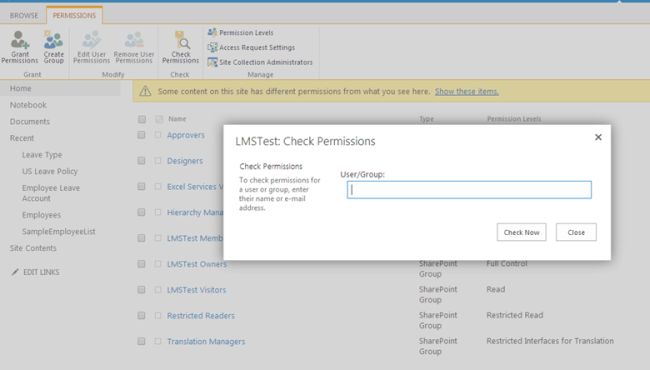Viewport: 650px width, 370px height.
Task: Tick the select-all checkbox beside Name
Action: pyautogui.click(x=159, y=119)
